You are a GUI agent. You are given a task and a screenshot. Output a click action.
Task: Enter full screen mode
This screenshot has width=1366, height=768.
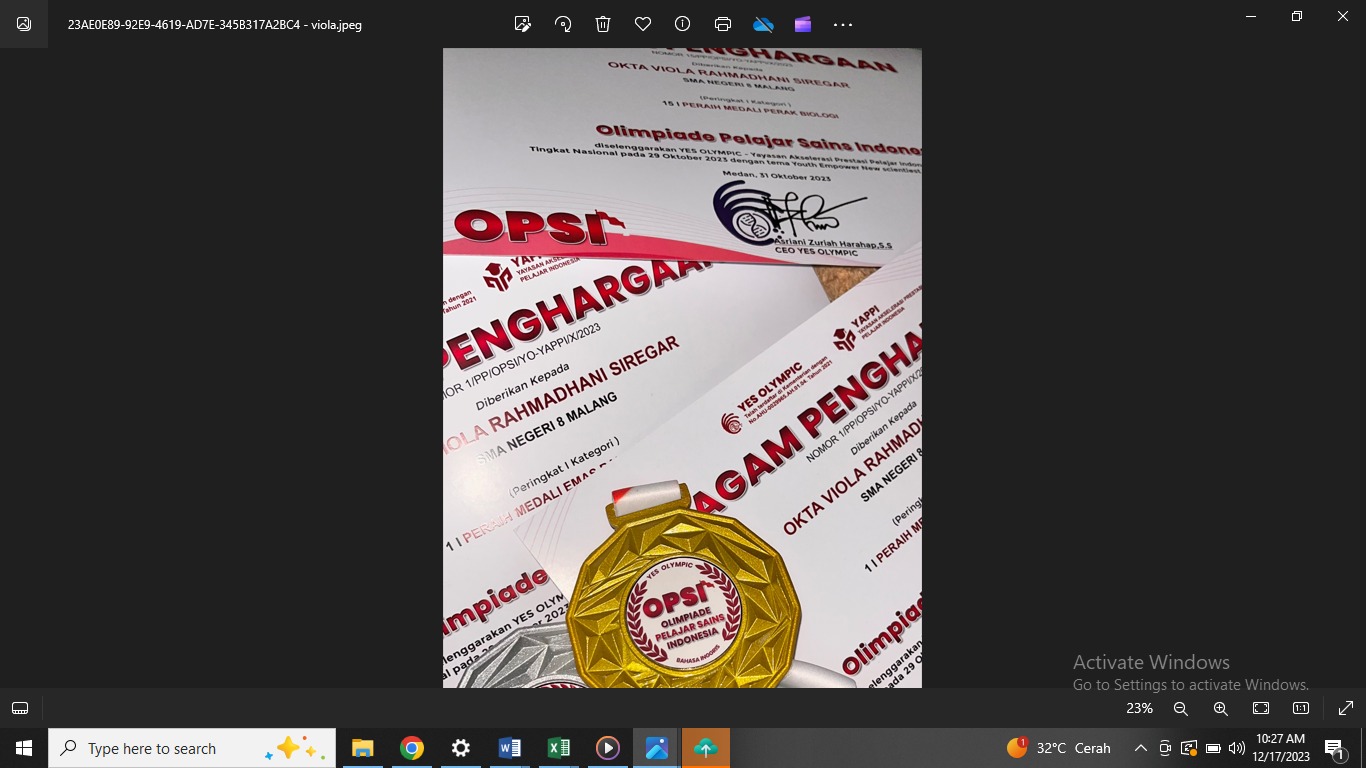pos(1346,708)
